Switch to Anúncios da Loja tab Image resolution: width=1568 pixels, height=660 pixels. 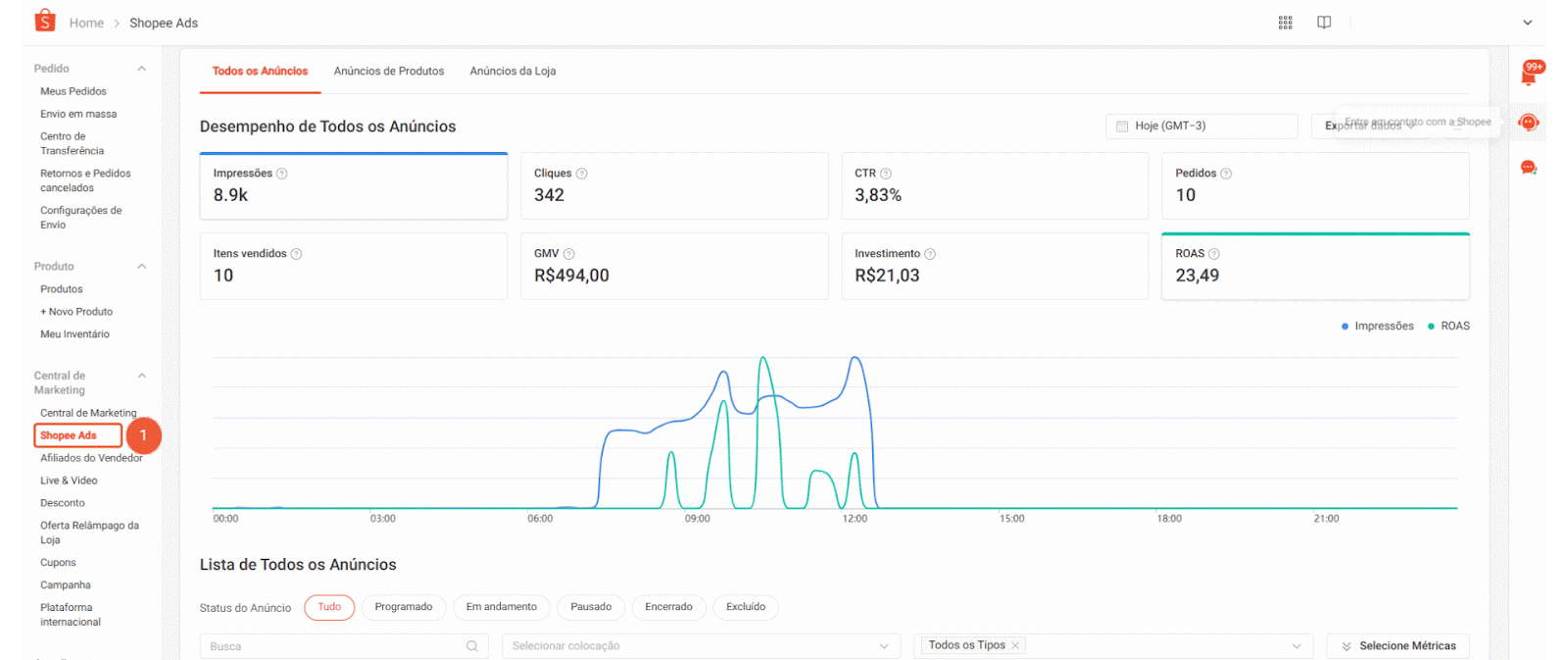[513, 72]
